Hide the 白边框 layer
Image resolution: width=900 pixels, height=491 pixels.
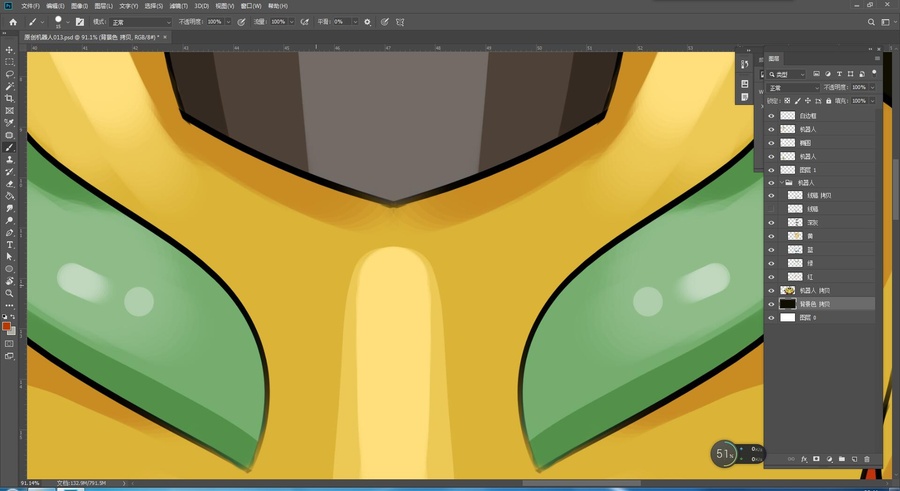771,115
